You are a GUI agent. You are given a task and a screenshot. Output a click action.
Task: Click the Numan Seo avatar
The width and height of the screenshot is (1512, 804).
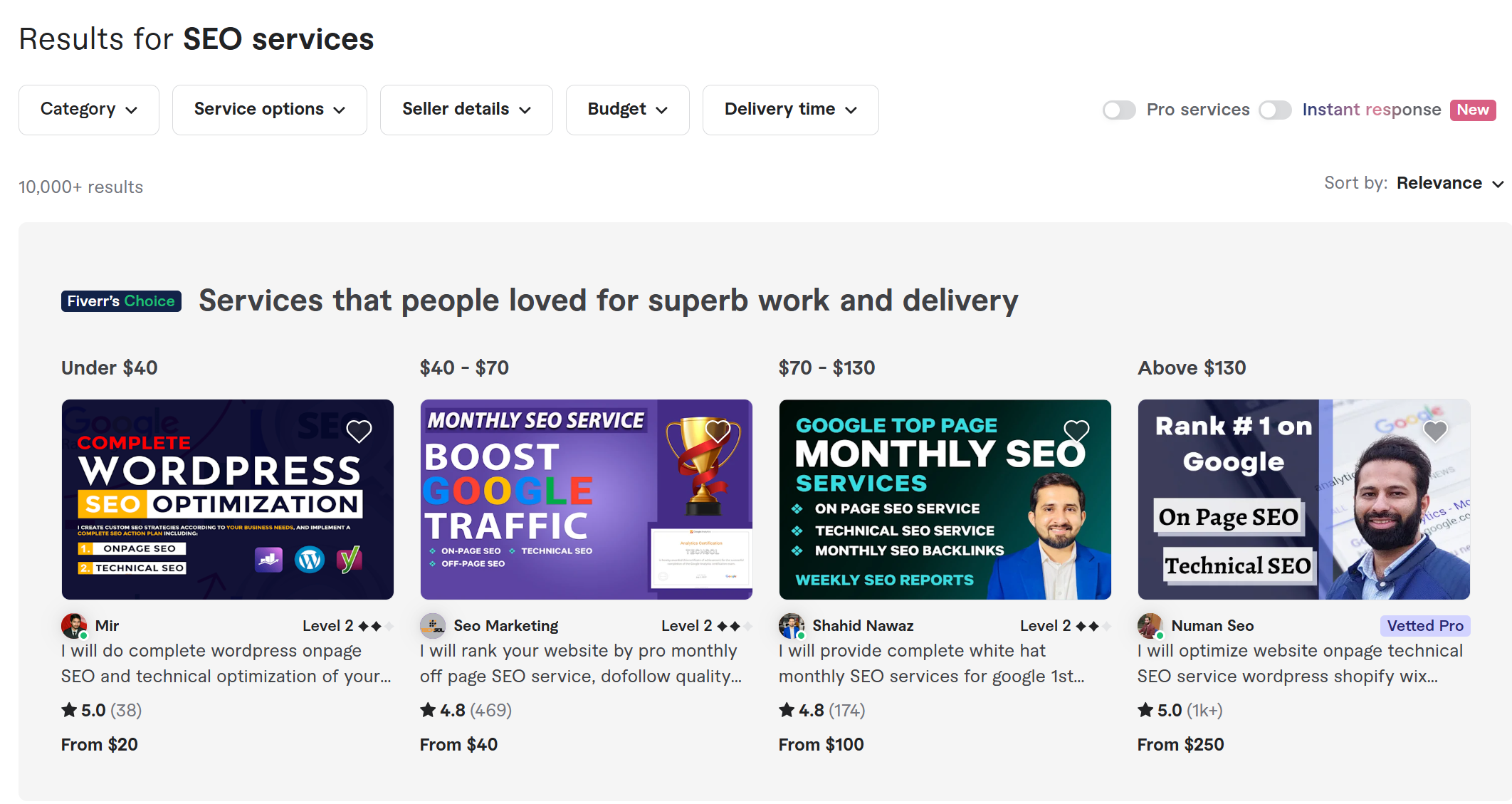[x=1148, y=625]
